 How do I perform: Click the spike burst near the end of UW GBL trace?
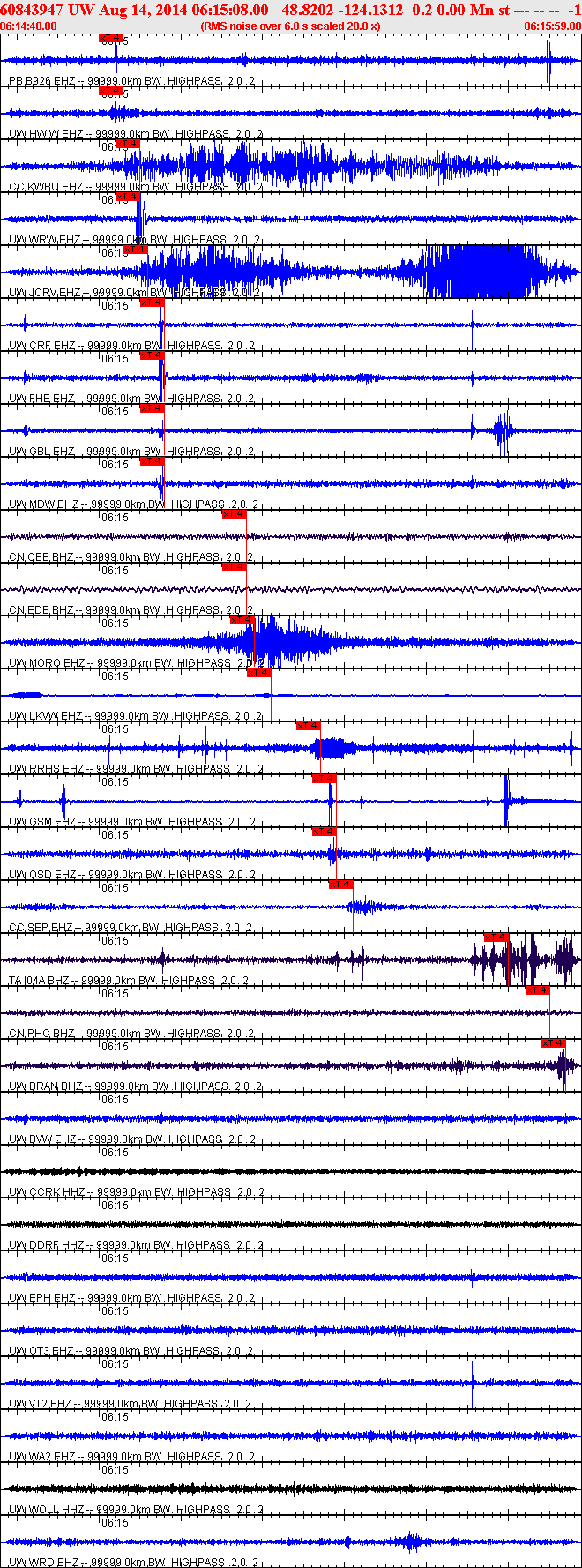click(x=503, y=431)
